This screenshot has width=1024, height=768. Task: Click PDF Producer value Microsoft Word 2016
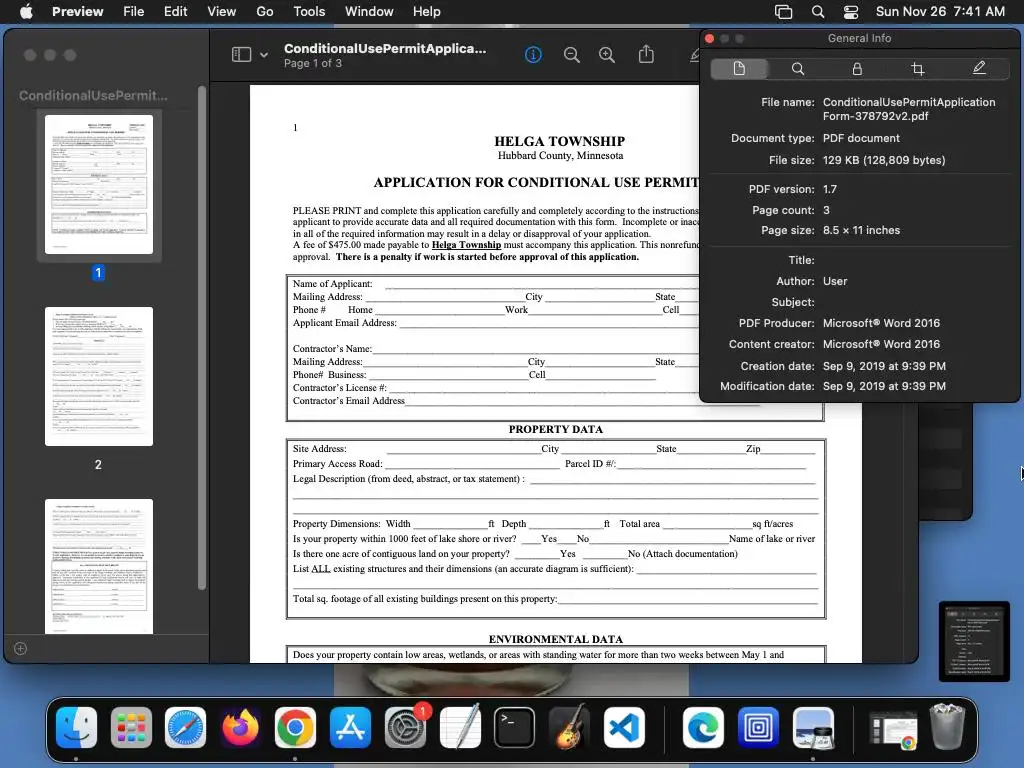click(881, 323)
